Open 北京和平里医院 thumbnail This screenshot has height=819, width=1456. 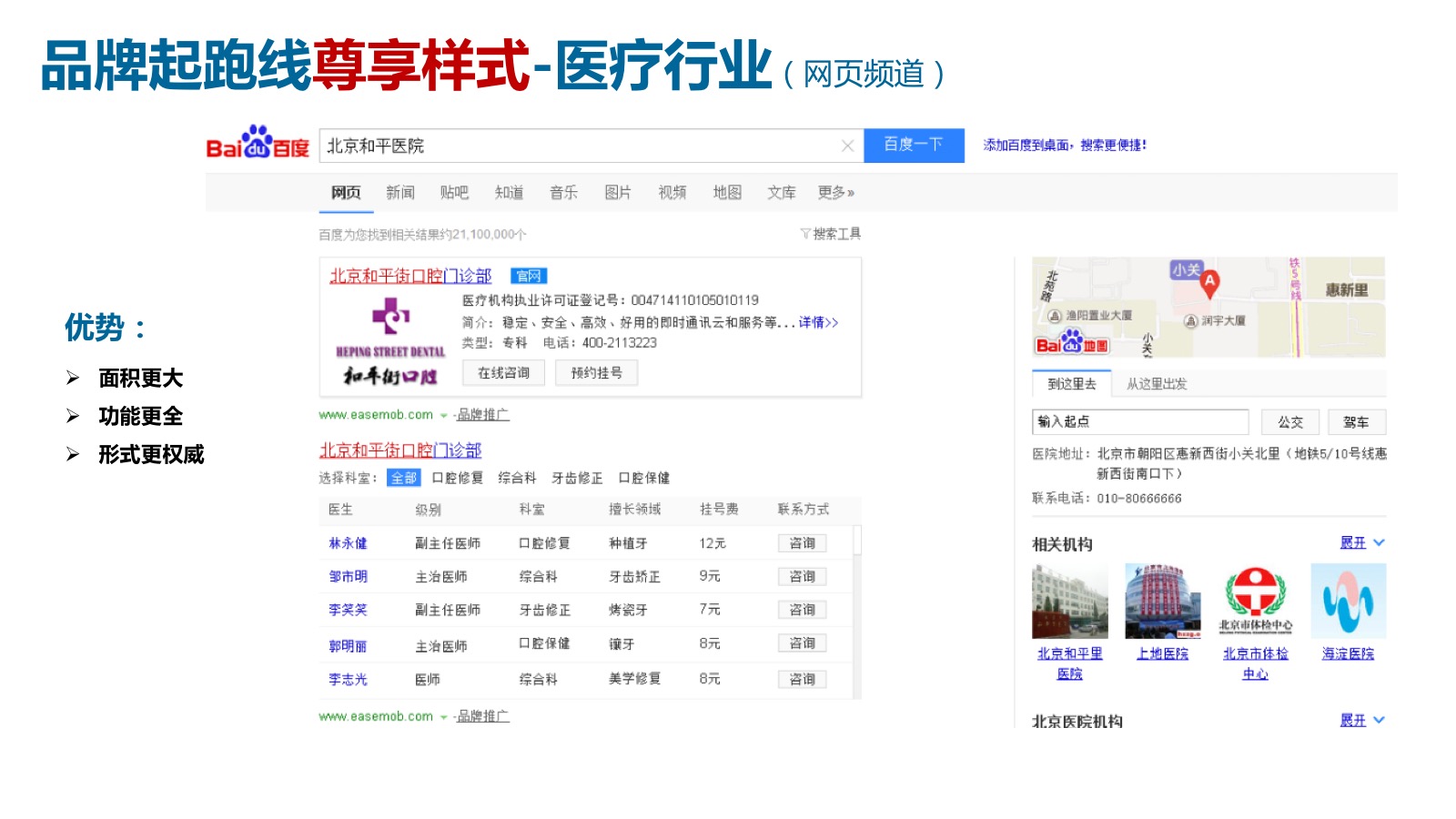click(x=1070, y=602)
